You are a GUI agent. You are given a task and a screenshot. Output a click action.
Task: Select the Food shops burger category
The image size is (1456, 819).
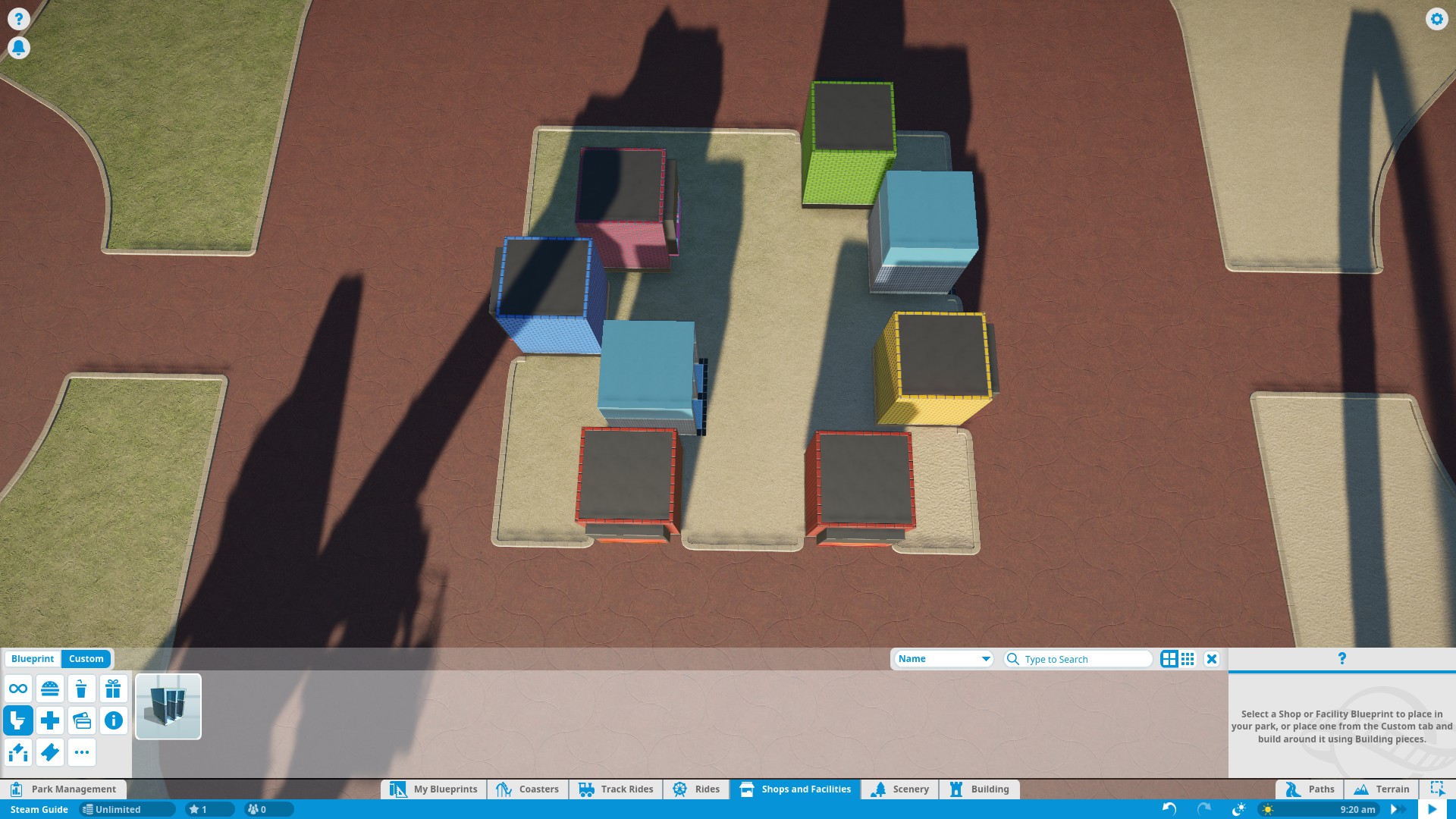pyautogui.click(x=50, y=689)
